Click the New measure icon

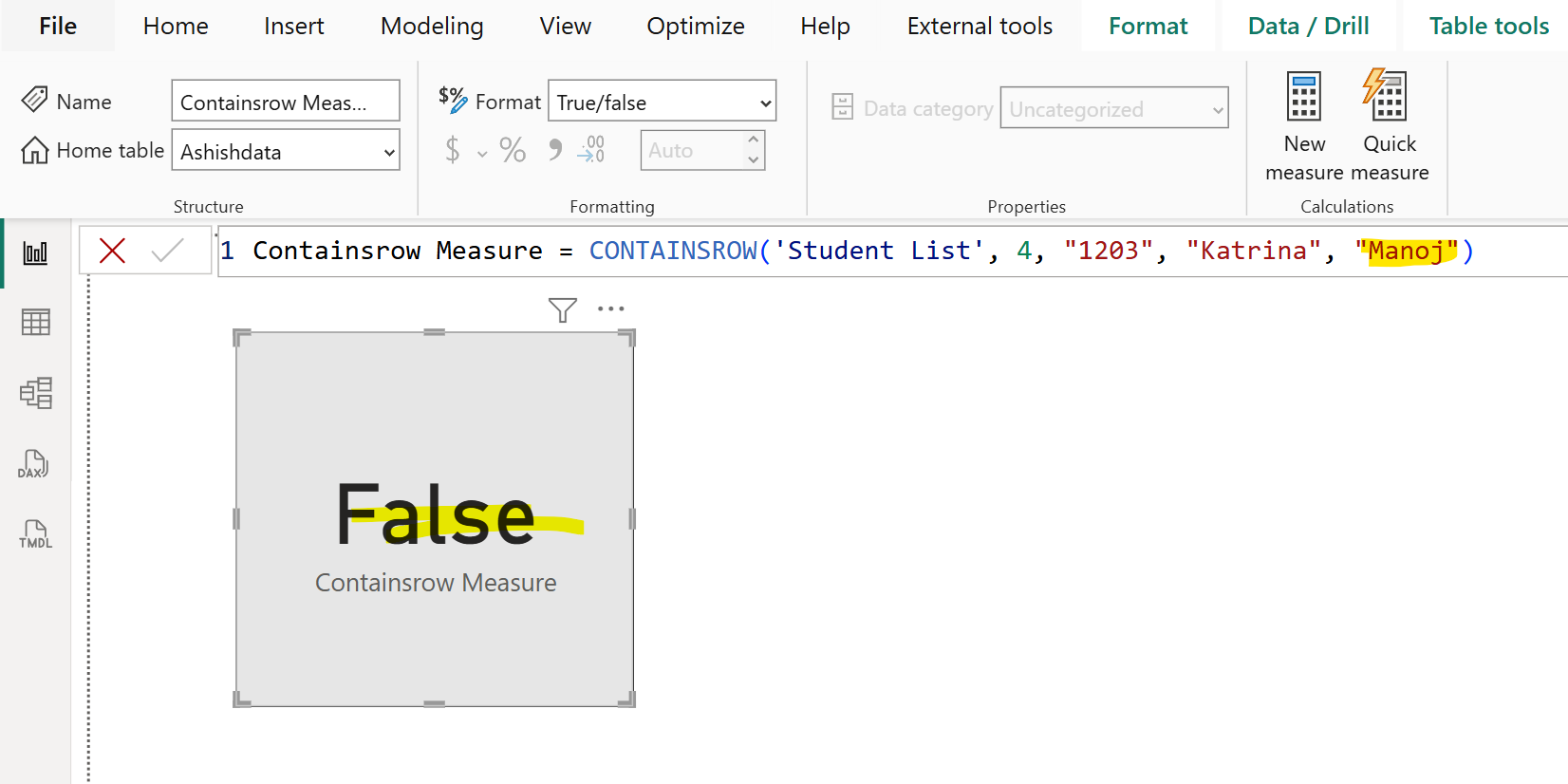(1303, 97)
